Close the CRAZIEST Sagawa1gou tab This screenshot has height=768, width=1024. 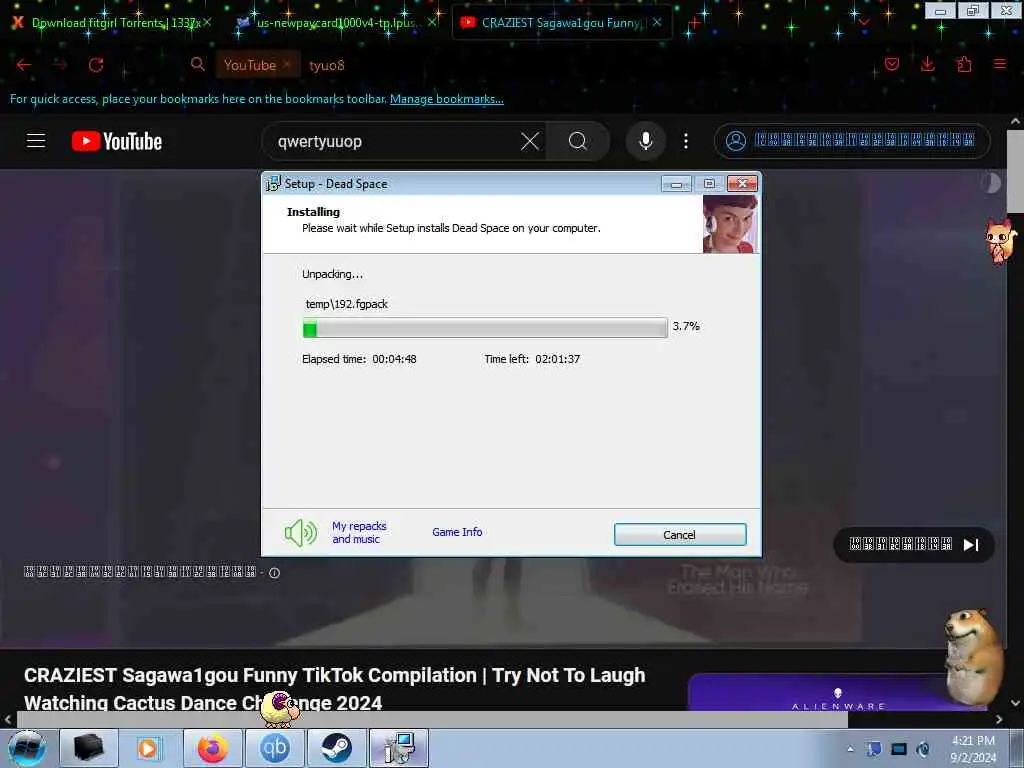(x=657, y=22)
